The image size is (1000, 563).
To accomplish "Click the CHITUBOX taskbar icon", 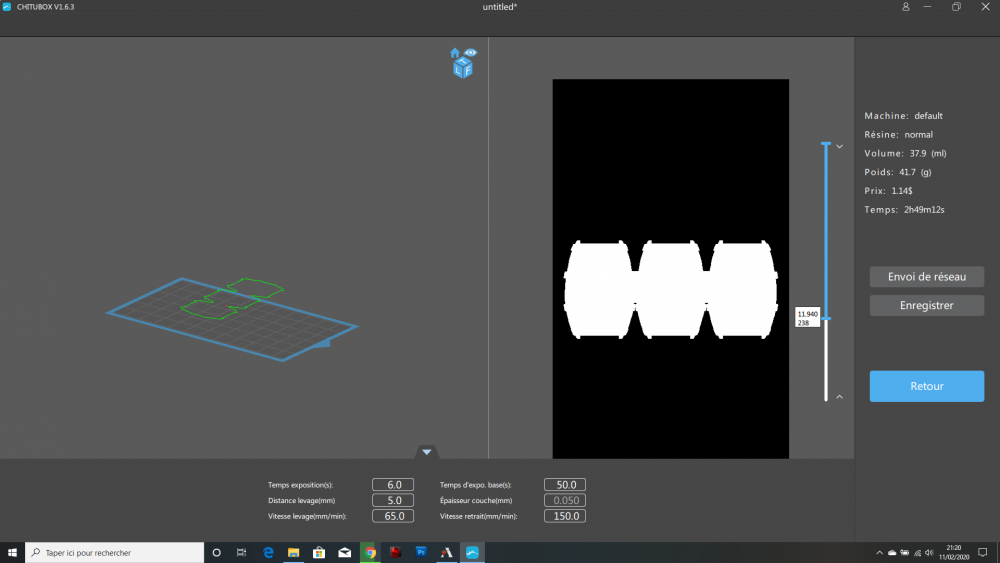I will [472, 553].
